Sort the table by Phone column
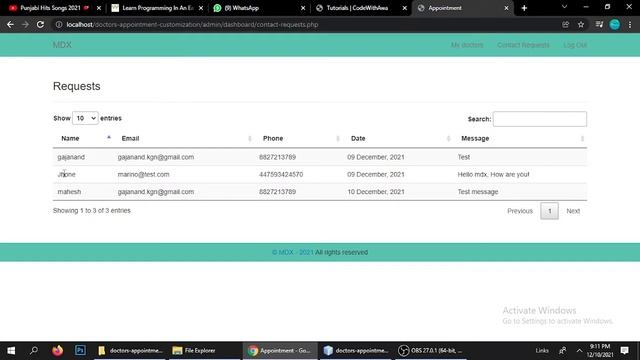This screenshot has height=360, width=640. click(x=299, y=138)
